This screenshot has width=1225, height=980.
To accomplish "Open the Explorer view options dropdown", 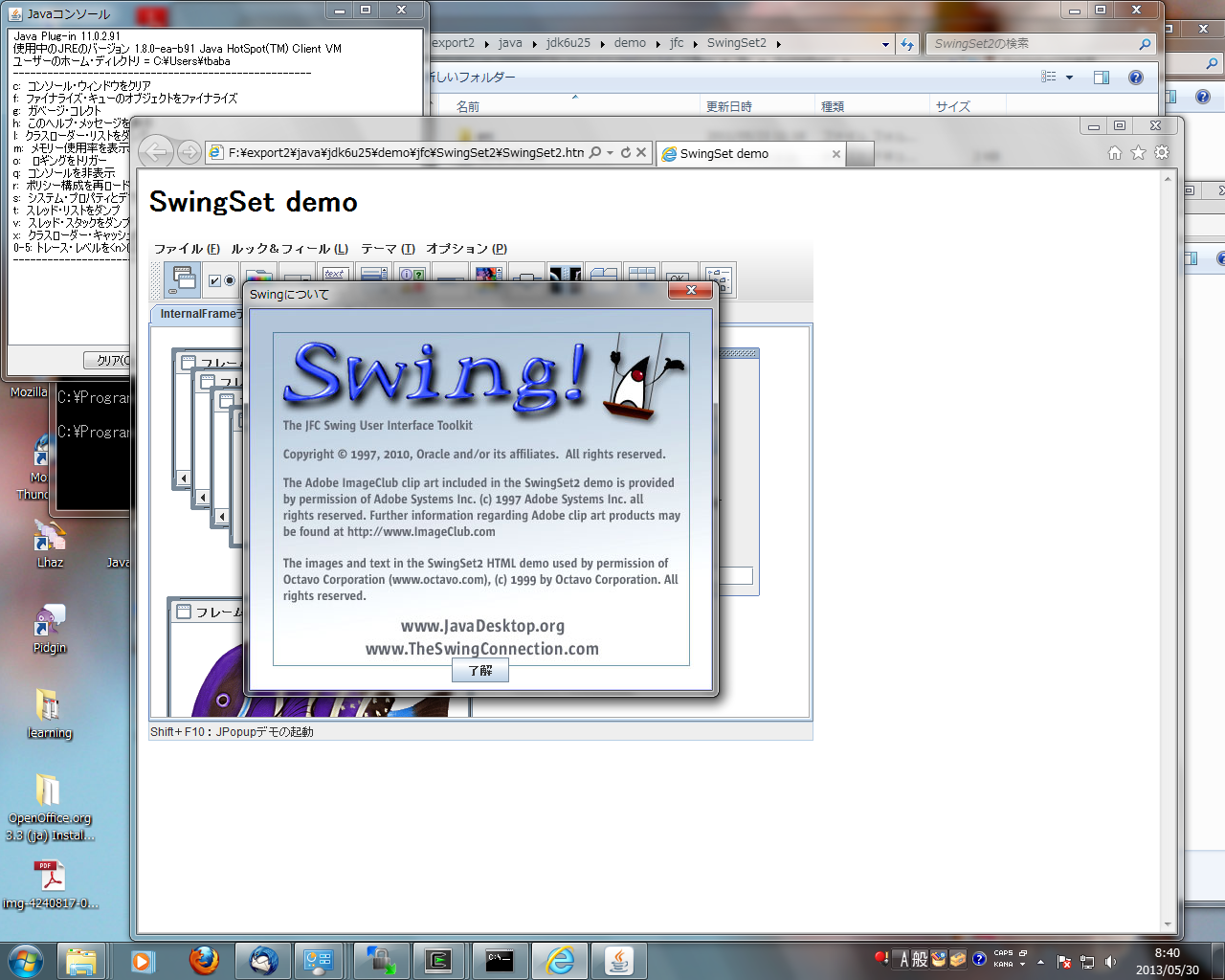I will pos(1069,78).
